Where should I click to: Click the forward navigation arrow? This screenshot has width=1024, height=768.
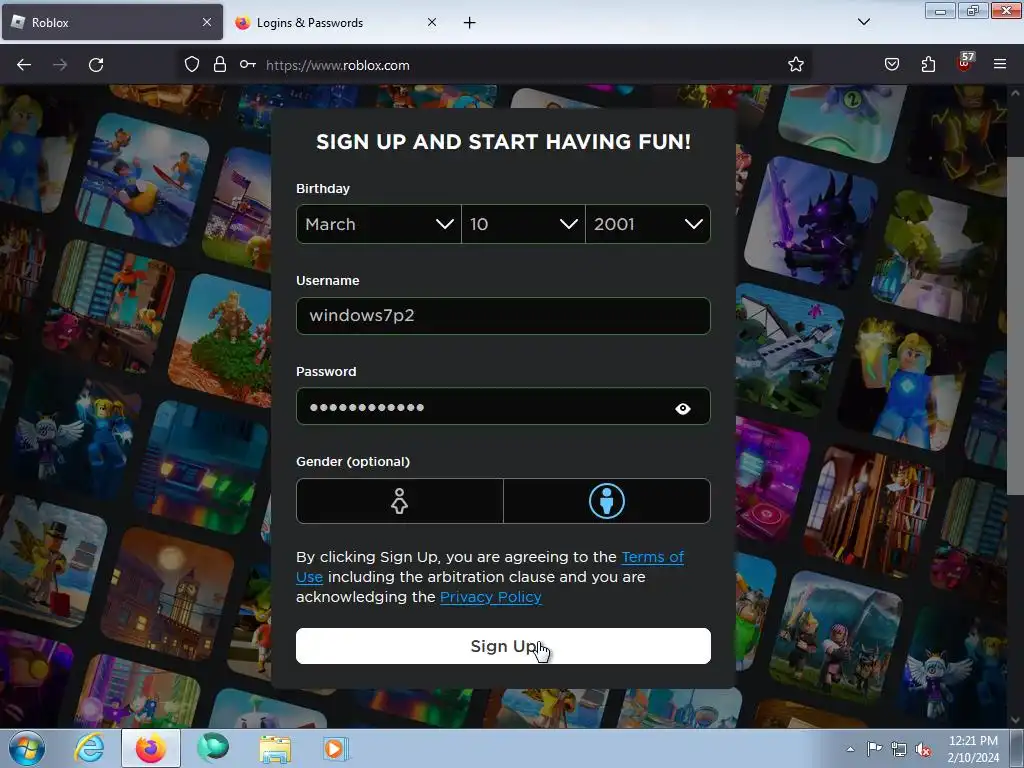point(60,65)
